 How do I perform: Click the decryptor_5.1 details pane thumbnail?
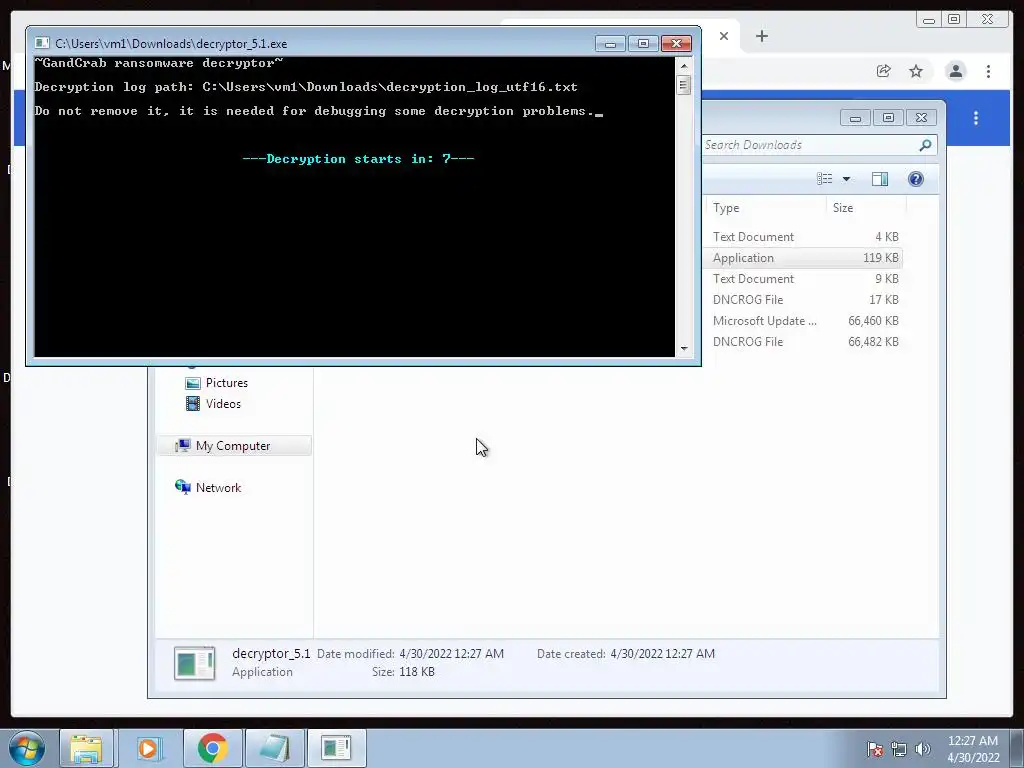195,664
